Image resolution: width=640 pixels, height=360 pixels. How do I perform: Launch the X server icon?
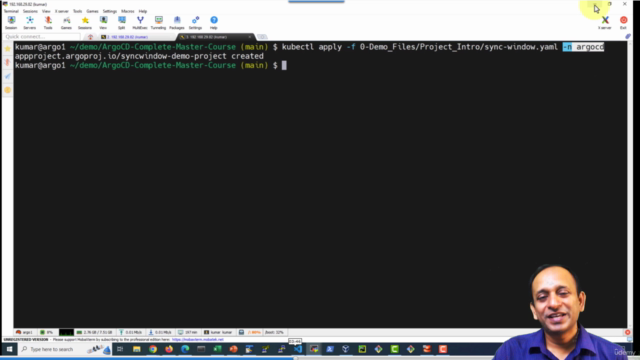[605, 22]
